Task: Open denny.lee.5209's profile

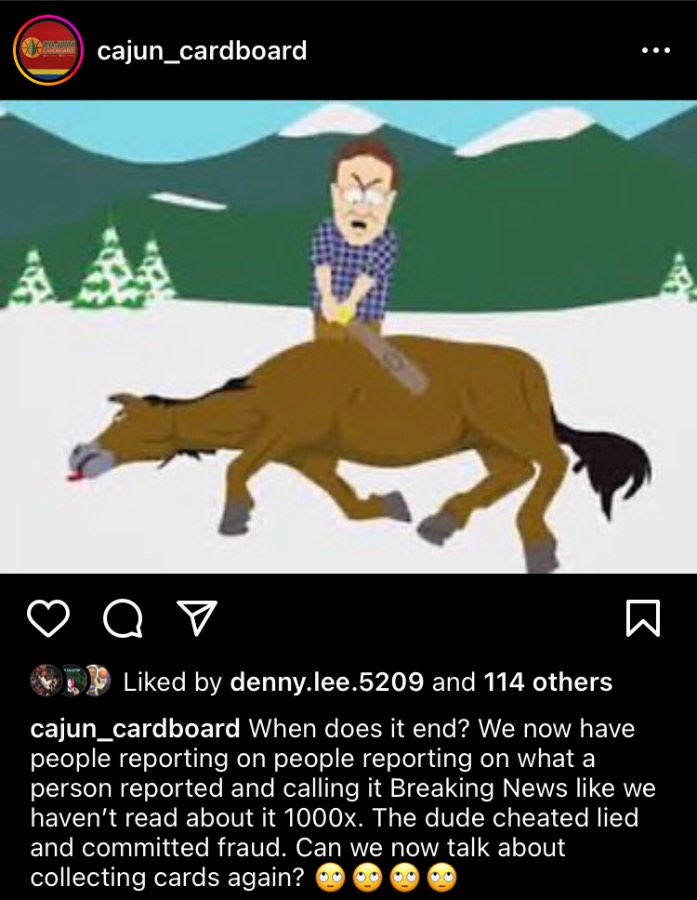Action: click(x=327, y=682)
